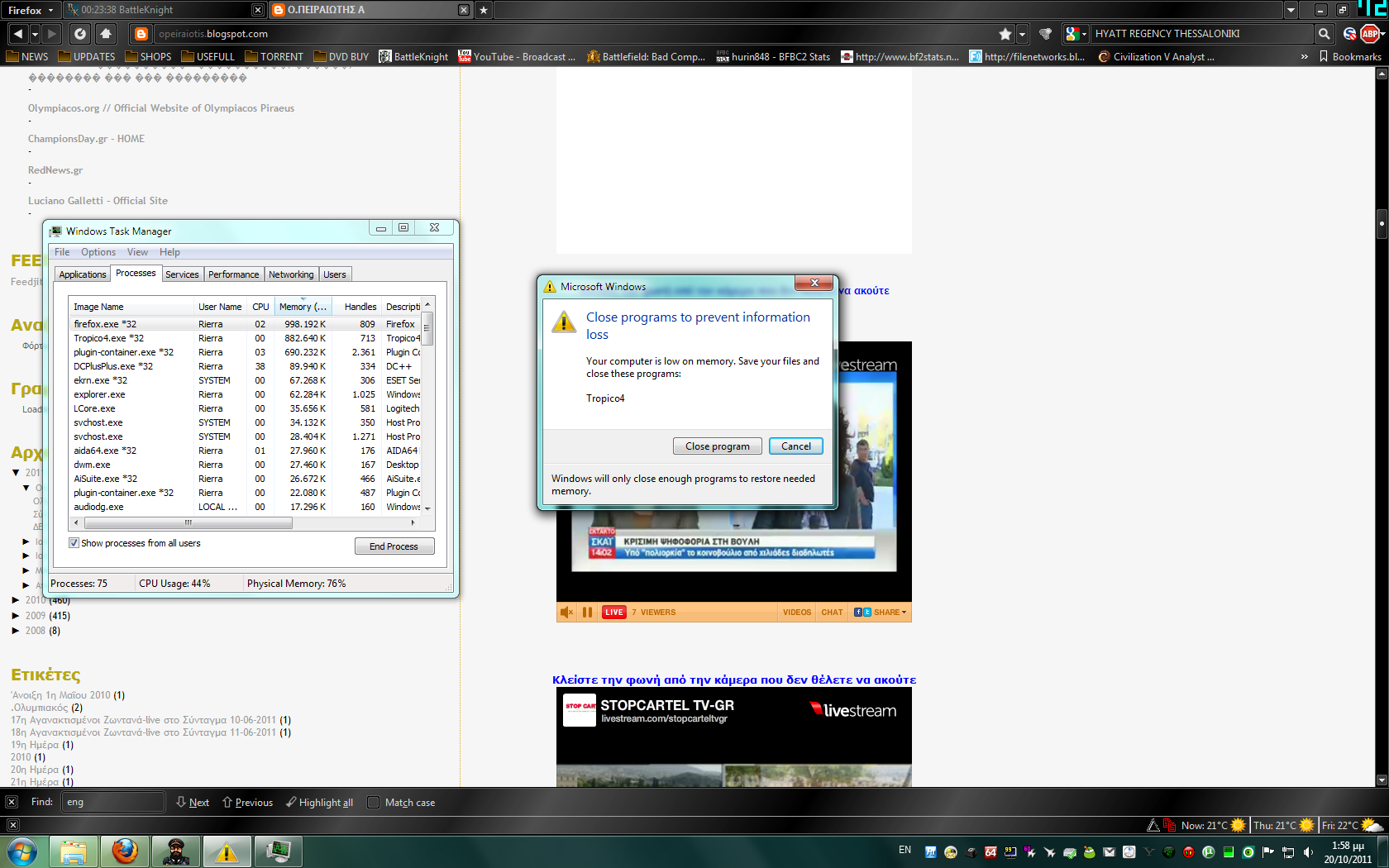Find Previous occurrence button
1389x868 pixels.
(x=247, y=802)
